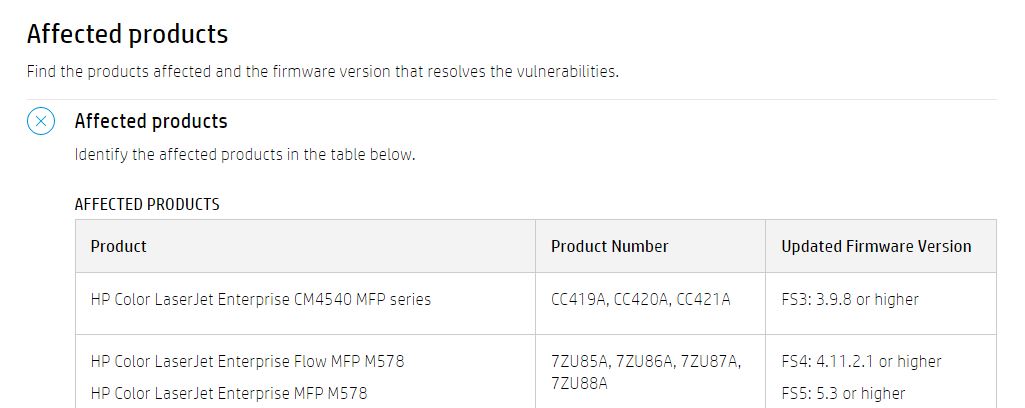Click the Product column header
This screenshot has height=408, width=1025.
(x=119, y=246)
